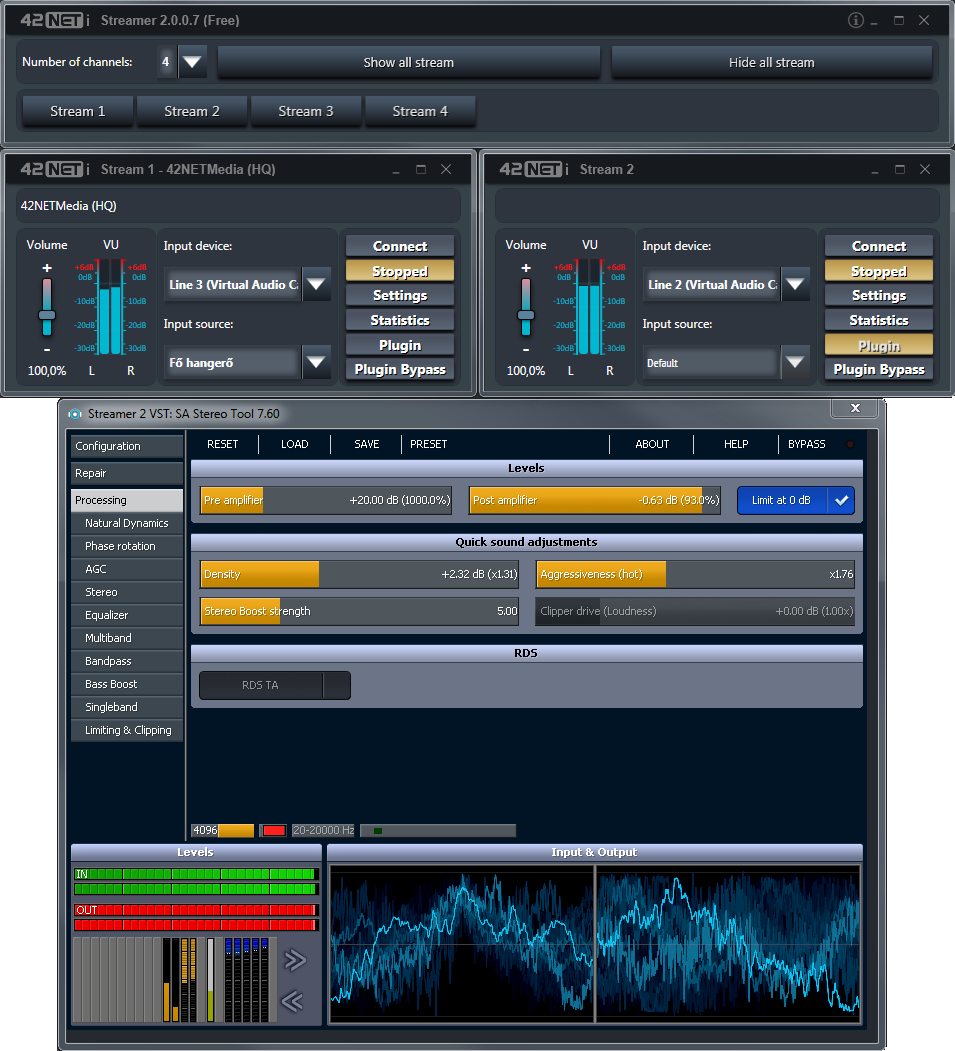Screen dimensions: 955x1051
Task: Expand the Input source dropdown in Stream 2
Action: click(x=795, y=363)
